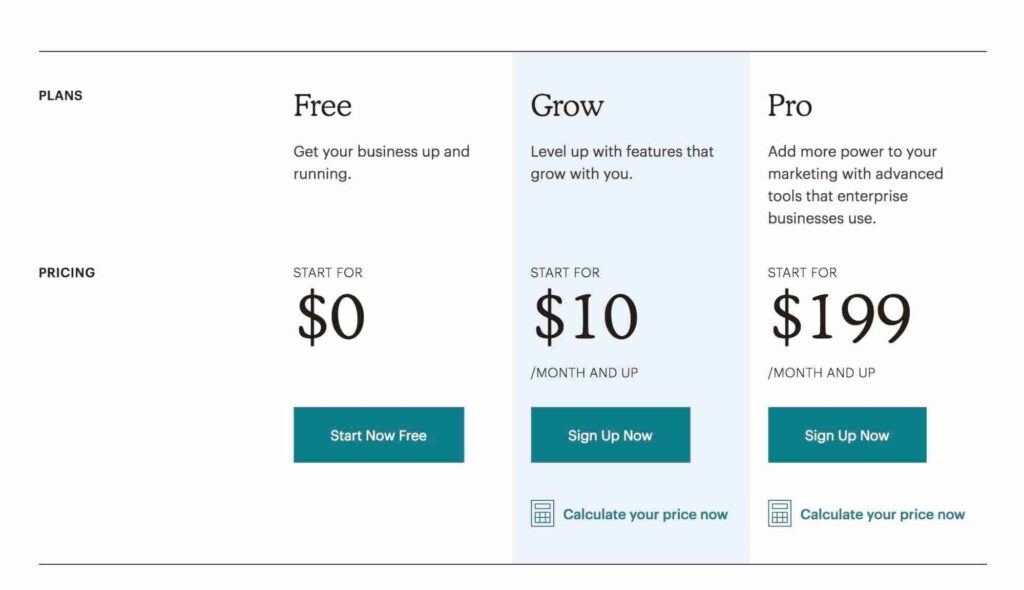Image resolution: width=1024 pixels, height=590 pixels.
Task: Click the calculator icon in the Grow column
Action: tap(542, 514)
